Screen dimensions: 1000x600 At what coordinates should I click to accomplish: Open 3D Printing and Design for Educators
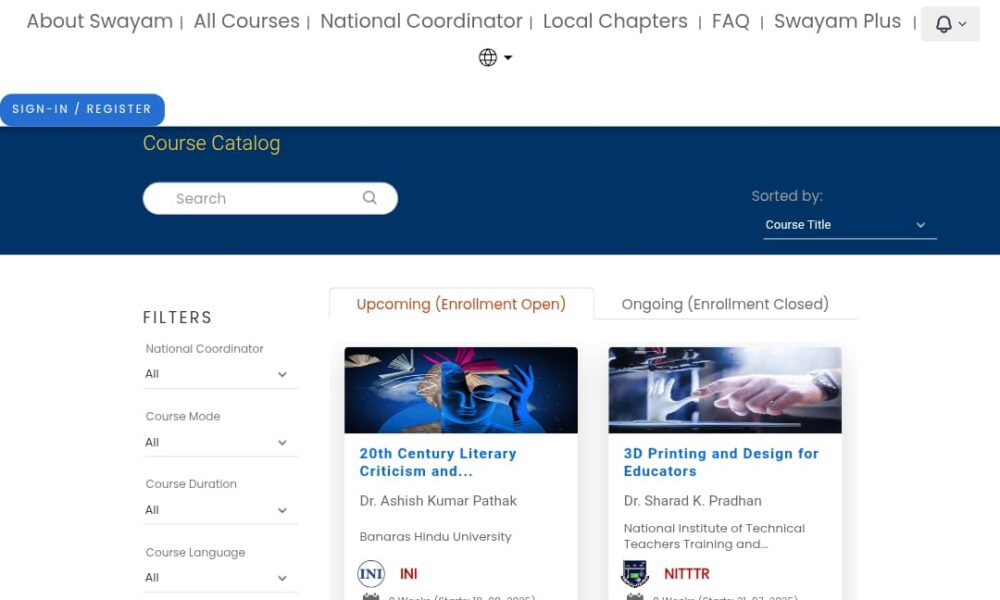tap(721, 462)
